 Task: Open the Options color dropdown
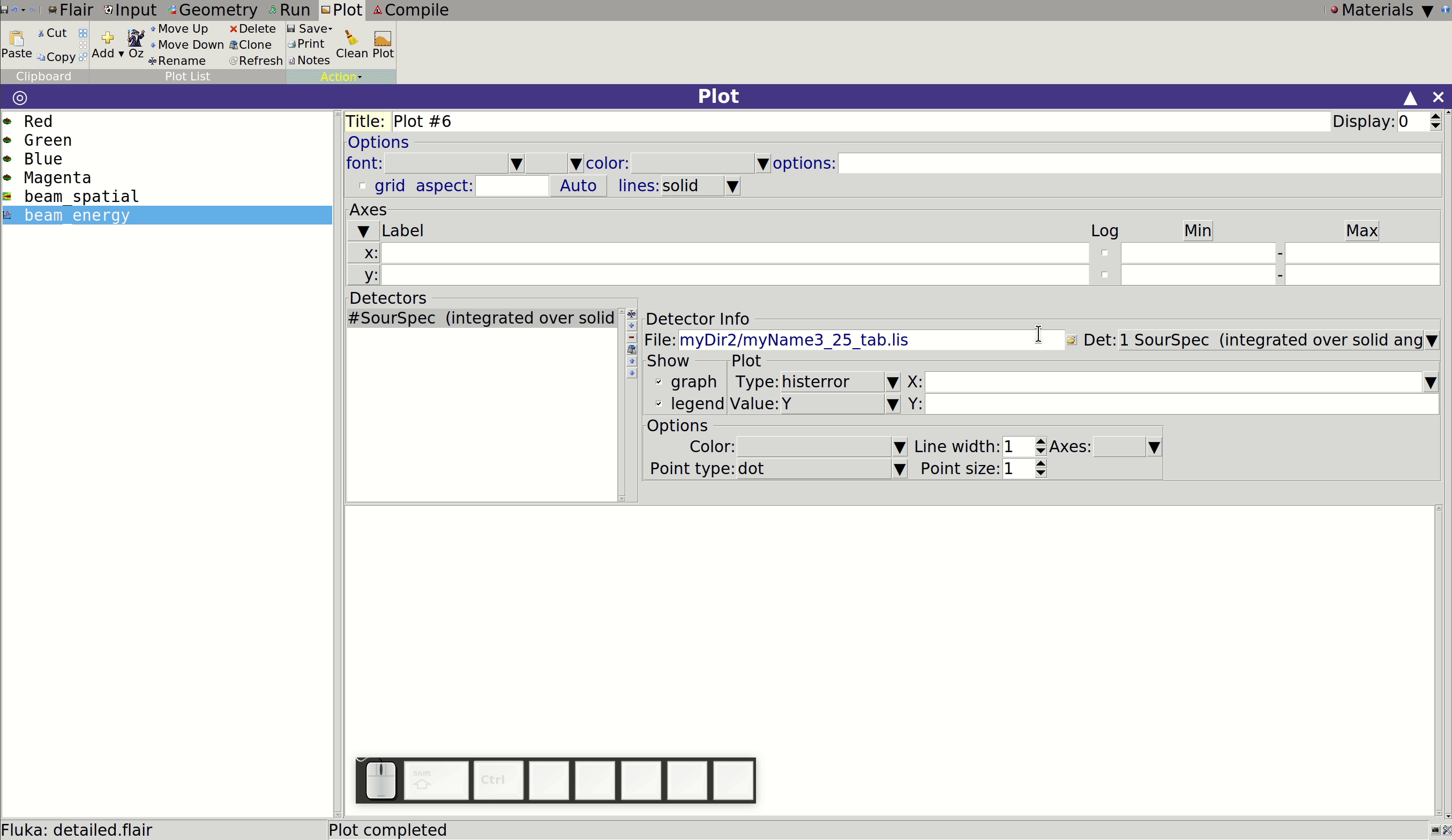[762, 163]
